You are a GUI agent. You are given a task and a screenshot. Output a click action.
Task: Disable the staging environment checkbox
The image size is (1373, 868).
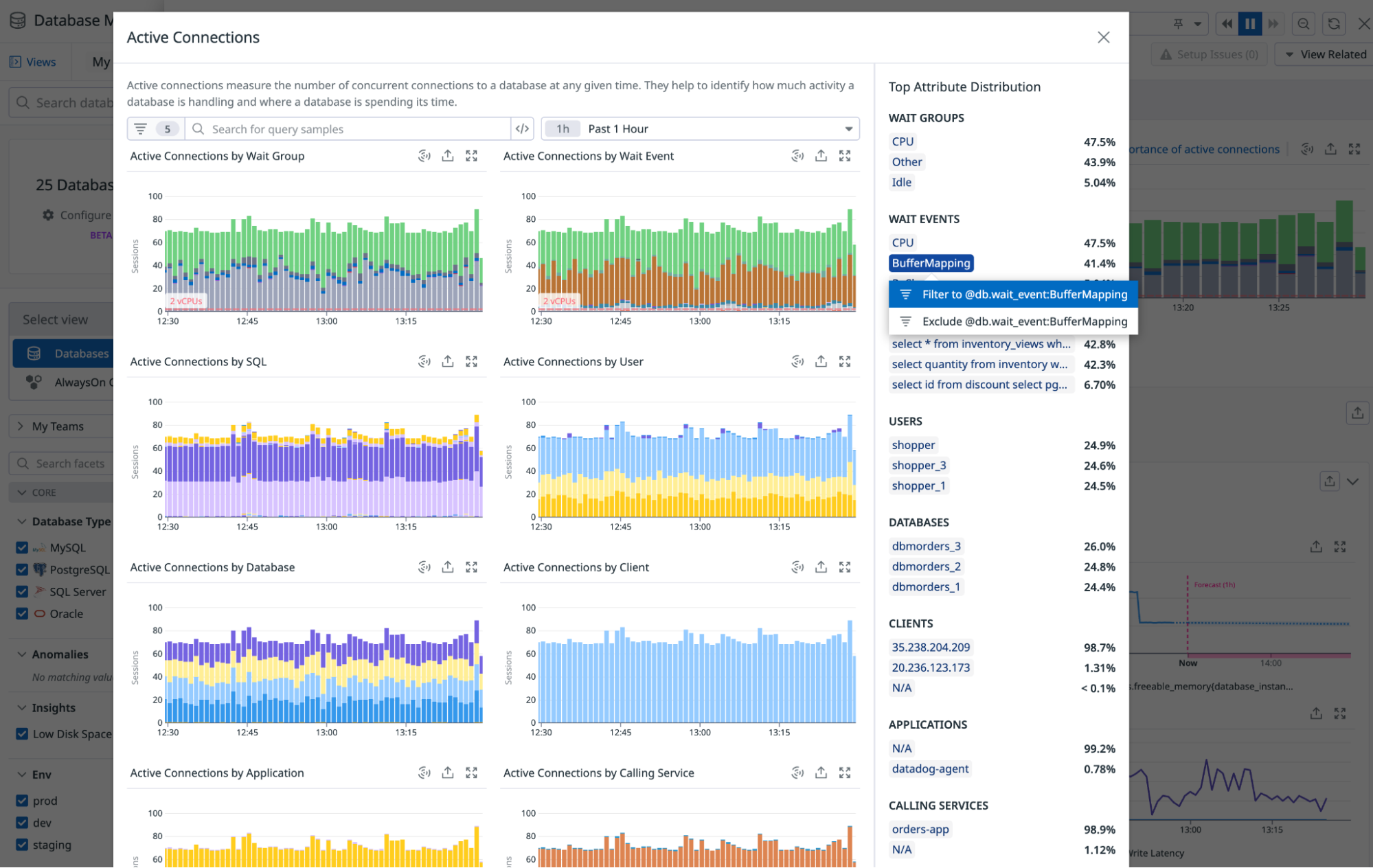point(22,845)
